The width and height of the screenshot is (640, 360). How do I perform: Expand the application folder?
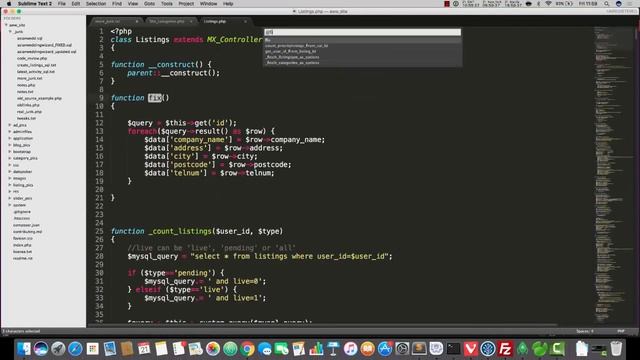pyautogui.click(x=10, y=138)
